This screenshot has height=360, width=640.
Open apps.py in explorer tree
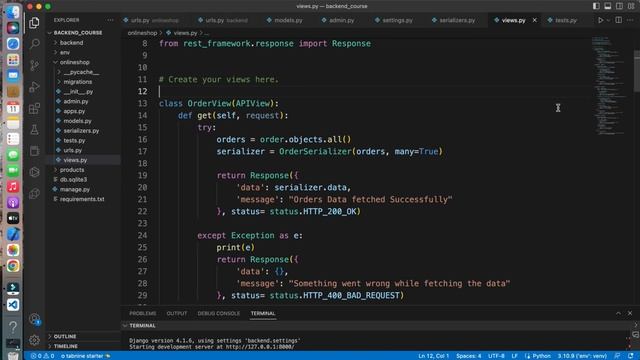(74, 111)
